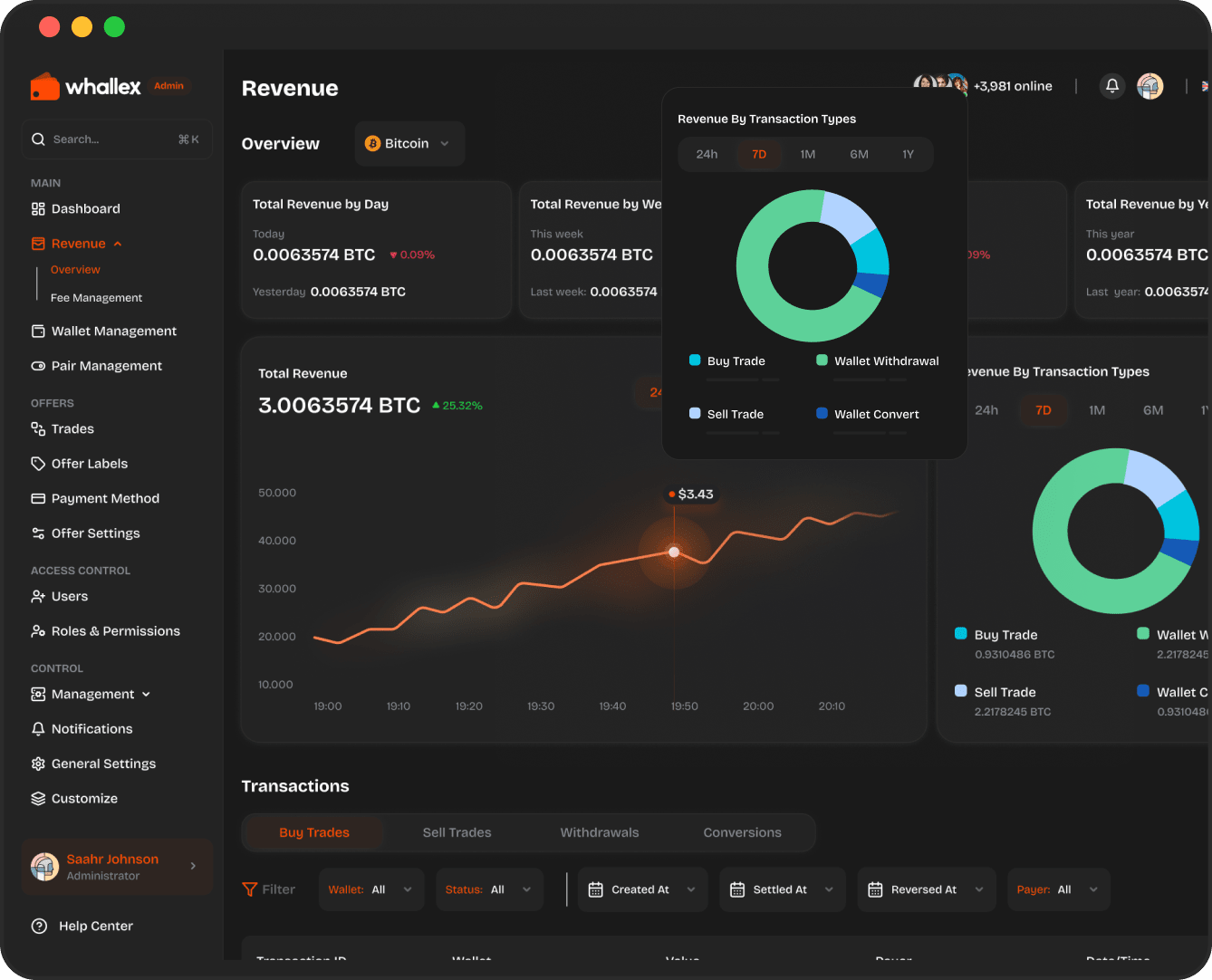
Task: Select the 1Y period in the popup
Action: pos(909,154)
